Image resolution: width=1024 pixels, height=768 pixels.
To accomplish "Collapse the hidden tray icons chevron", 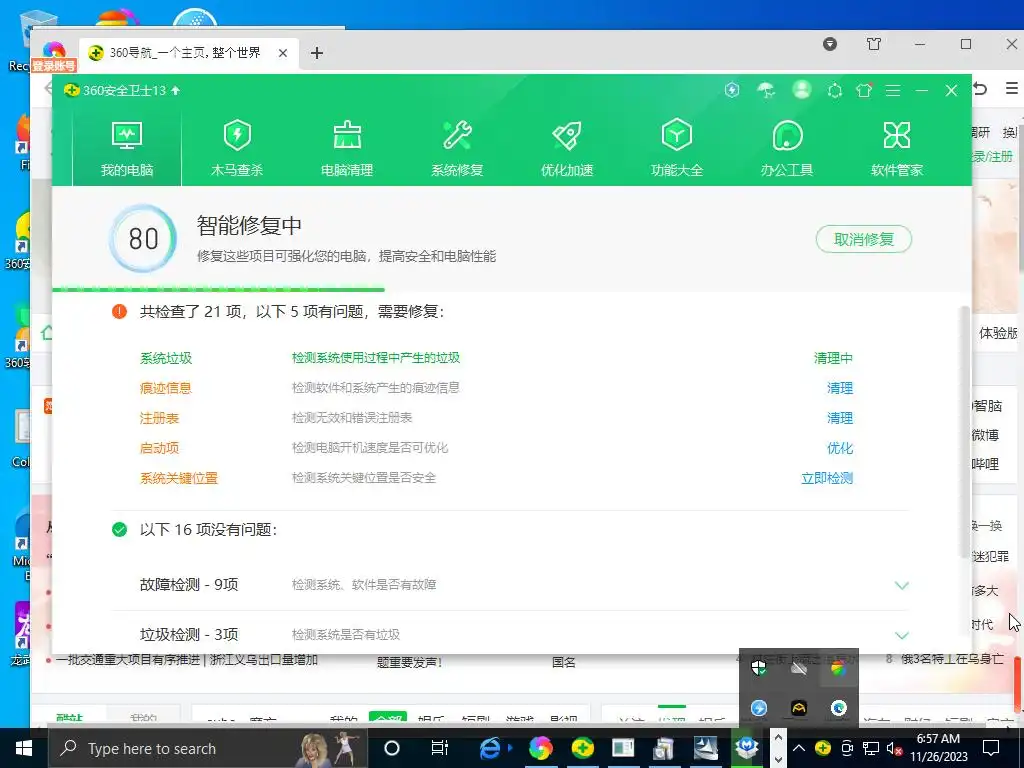I will click(799, 748).
